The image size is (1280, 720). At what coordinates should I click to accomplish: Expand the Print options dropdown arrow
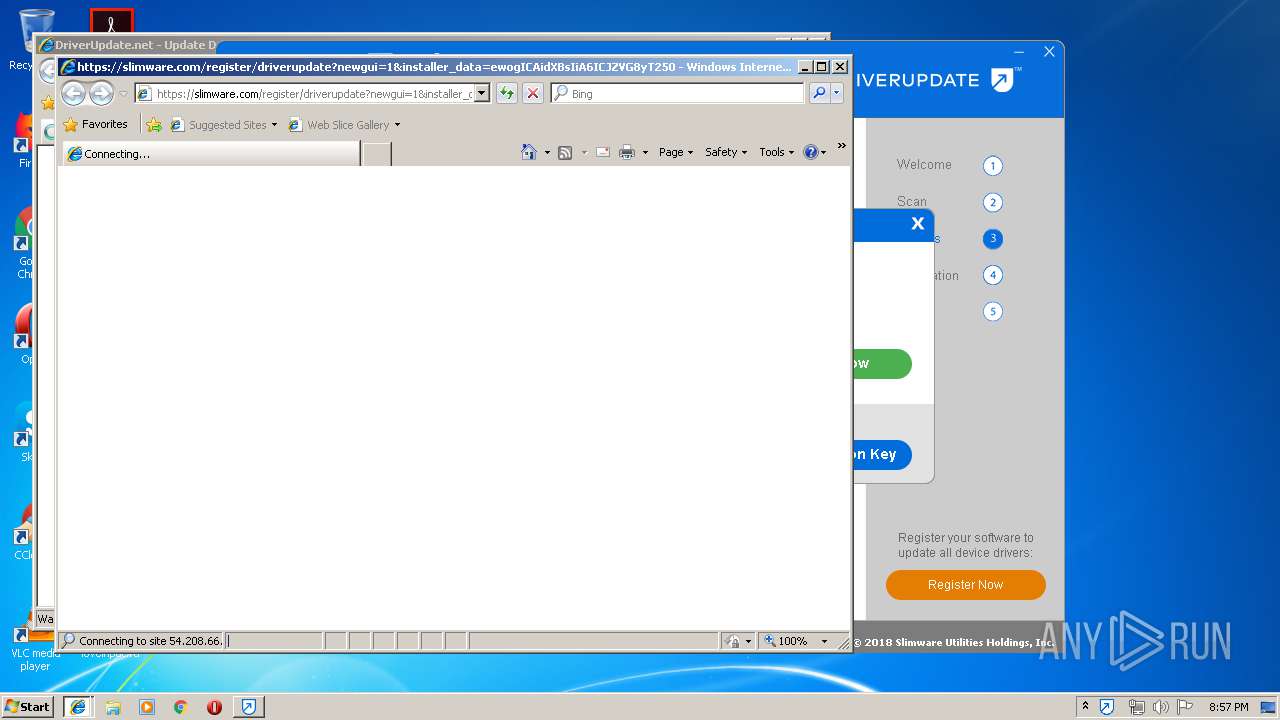pos(645,152)
